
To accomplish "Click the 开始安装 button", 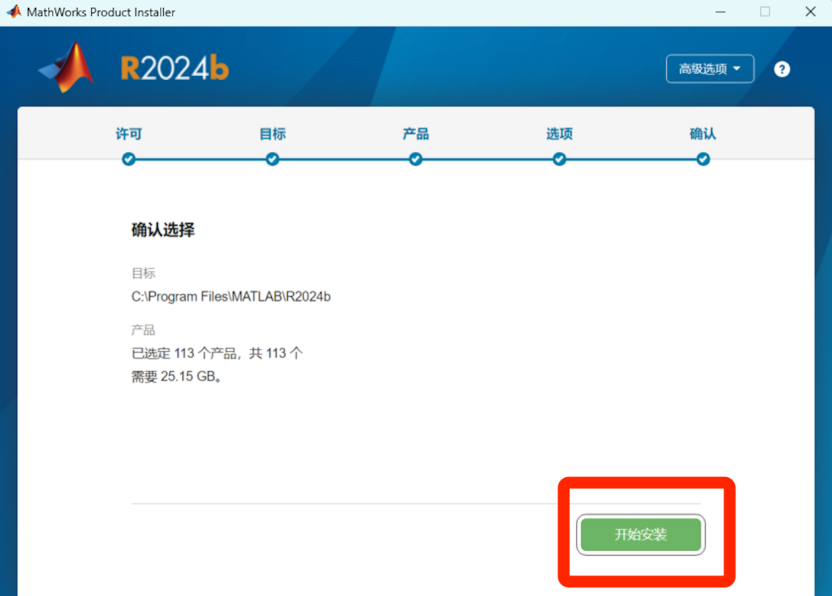I will click(640, 534).
